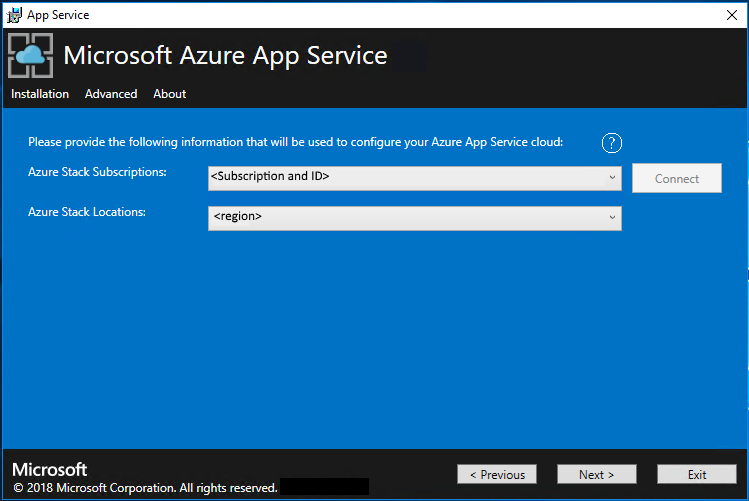Screen dimensions: 749x501
Task: Click the App Service title bar icon
Action: pyautogui.click(x=14, y=15)
